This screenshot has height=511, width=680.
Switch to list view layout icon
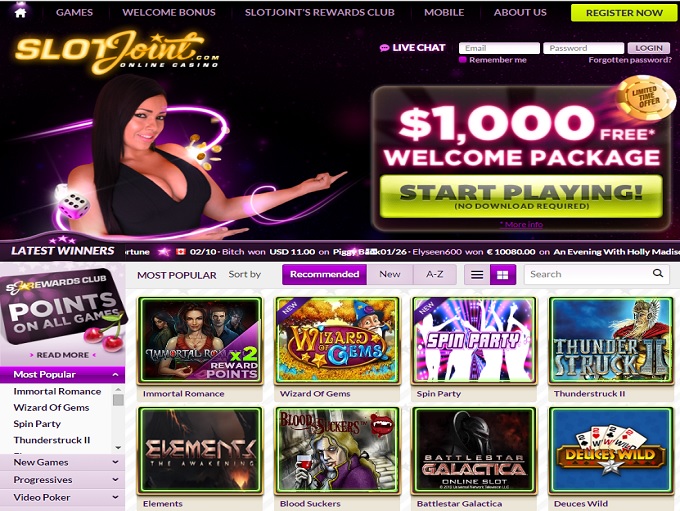click(477, 275)
